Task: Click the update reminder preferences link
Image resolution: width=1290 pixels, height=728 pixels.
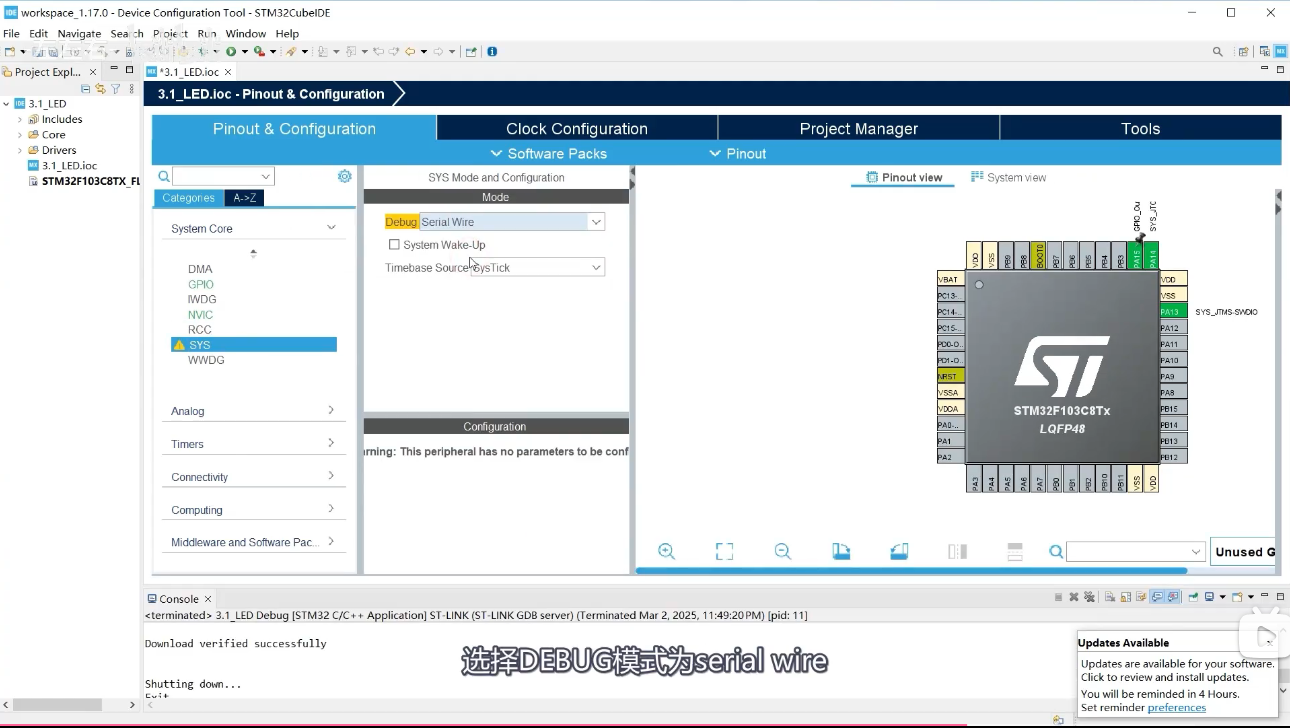Action: point(1176,708)
